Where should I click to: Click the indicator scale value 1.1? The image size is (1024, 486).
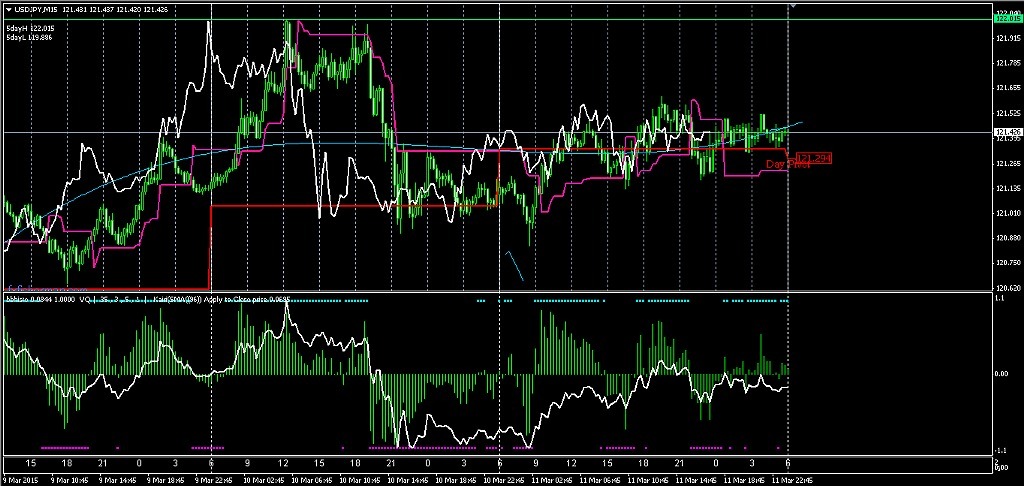click(999, 299)
